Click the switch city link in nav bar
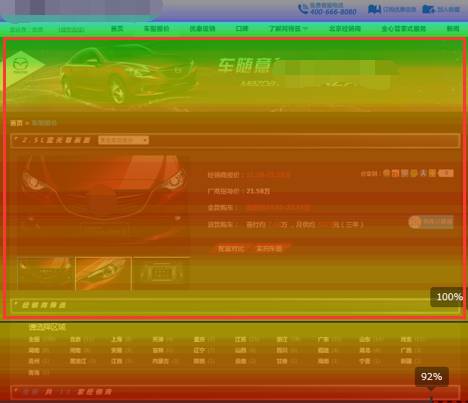Screen dimensions: 468x403 tap(71, 30)
